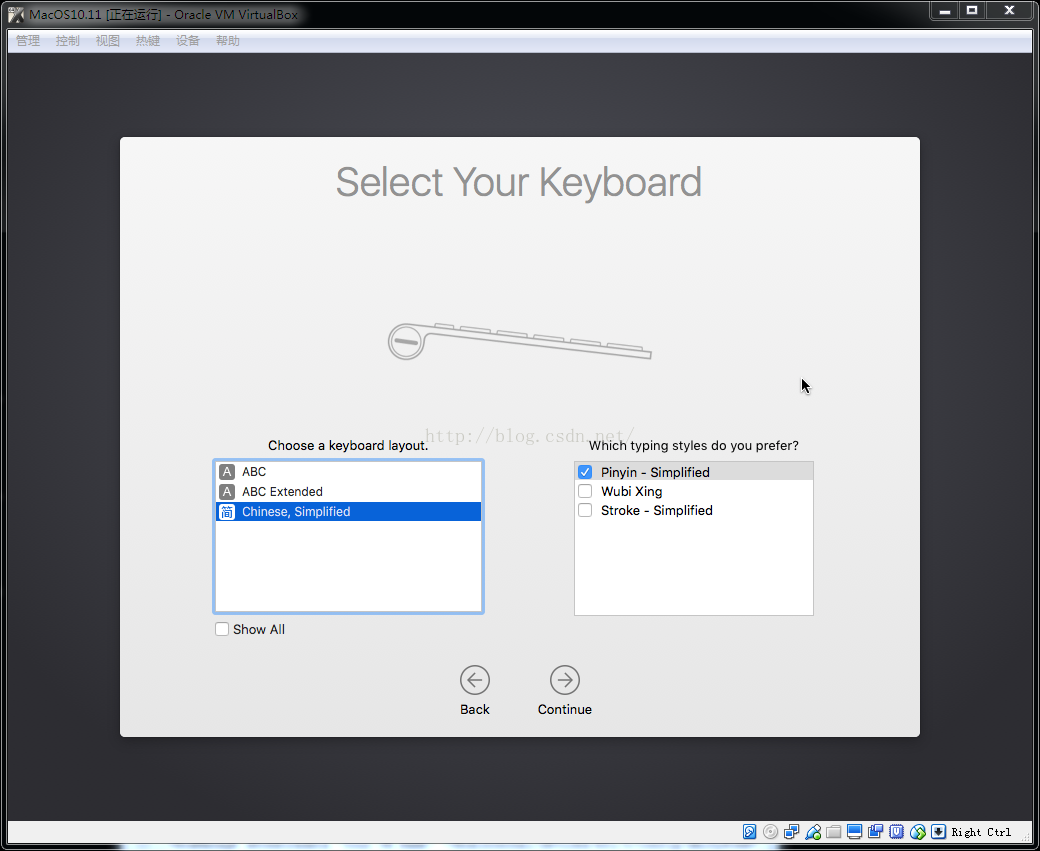The image size is (1040, 851).
Task: Click the Continue arrow circle icon
Action: [x=564, y=680]
